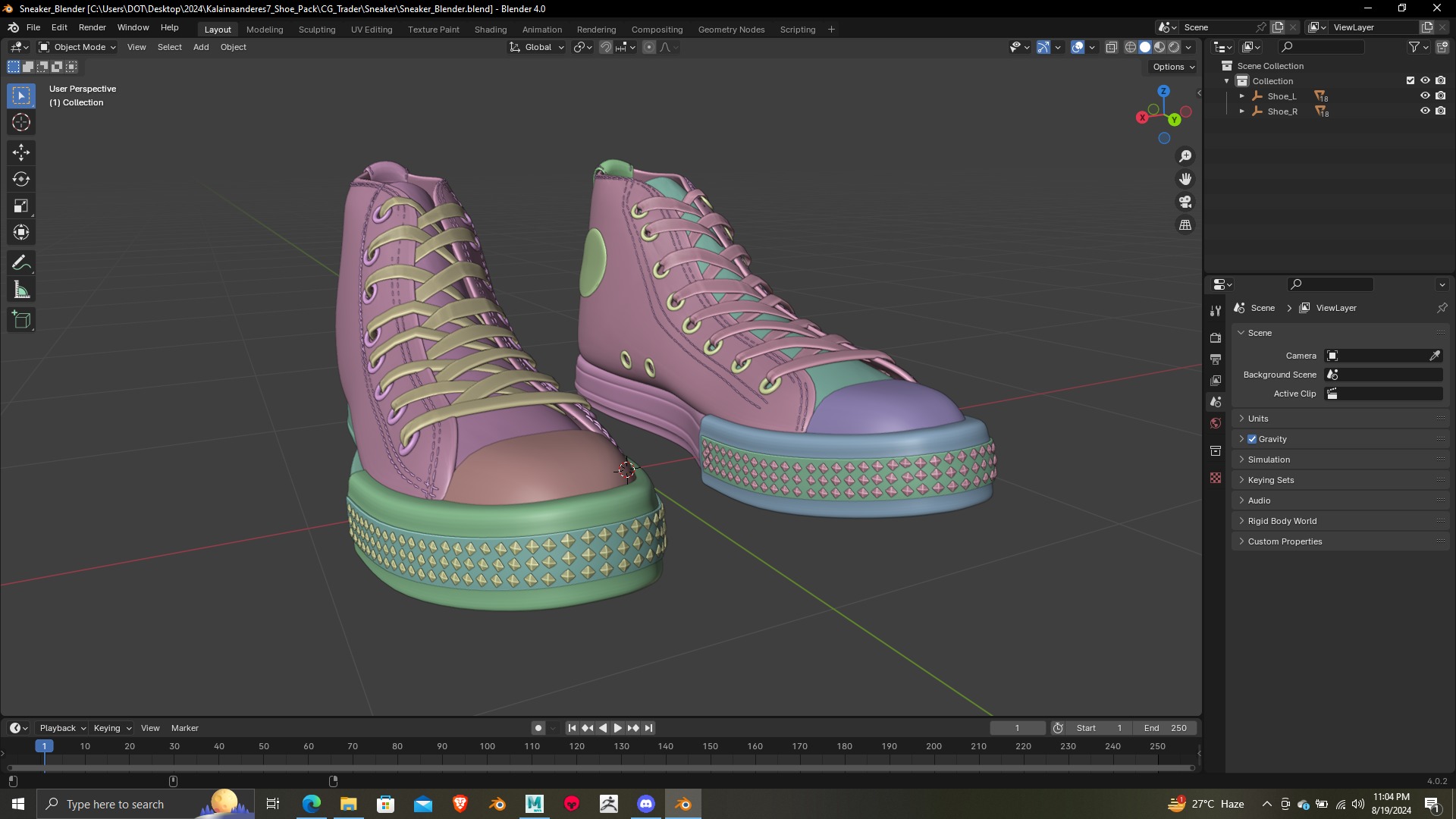Switch to material preview shading

[1159, 47]
